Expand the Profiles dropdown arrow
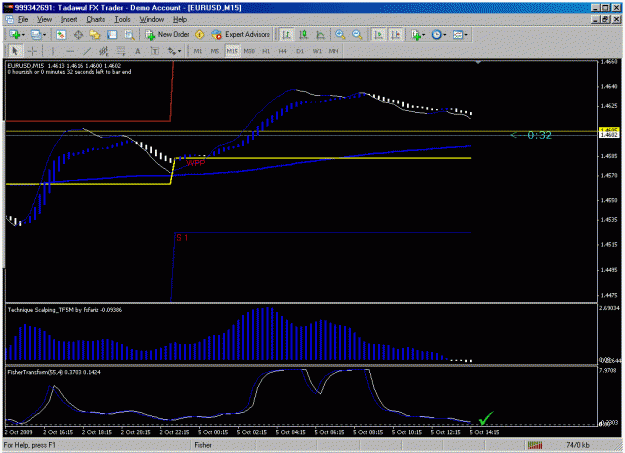This screenshot has width=625, height=453. click(x=44, y=35)
